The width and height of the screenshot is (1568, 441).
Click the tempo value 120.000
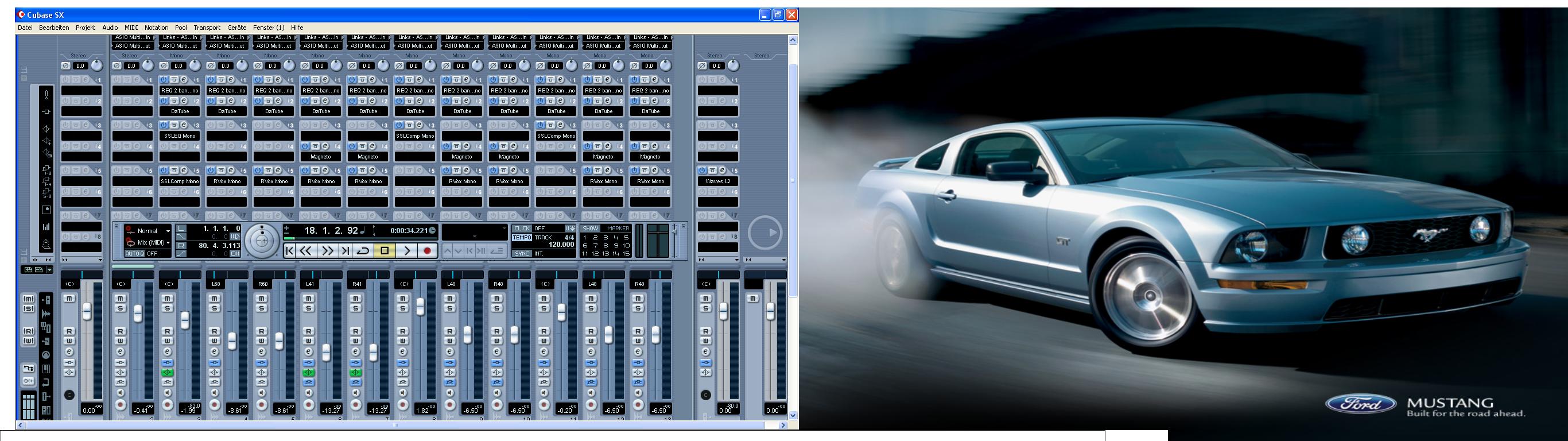click(561, 244)
